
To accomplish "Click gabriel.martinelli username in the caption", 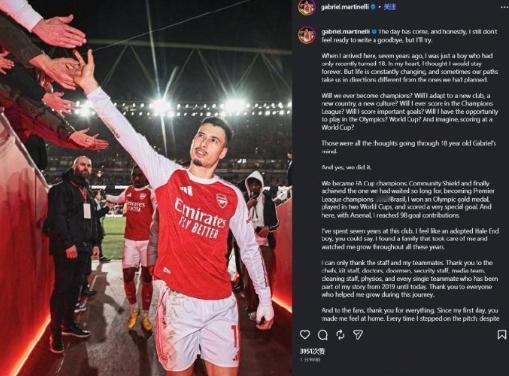I will pos(346,32).
